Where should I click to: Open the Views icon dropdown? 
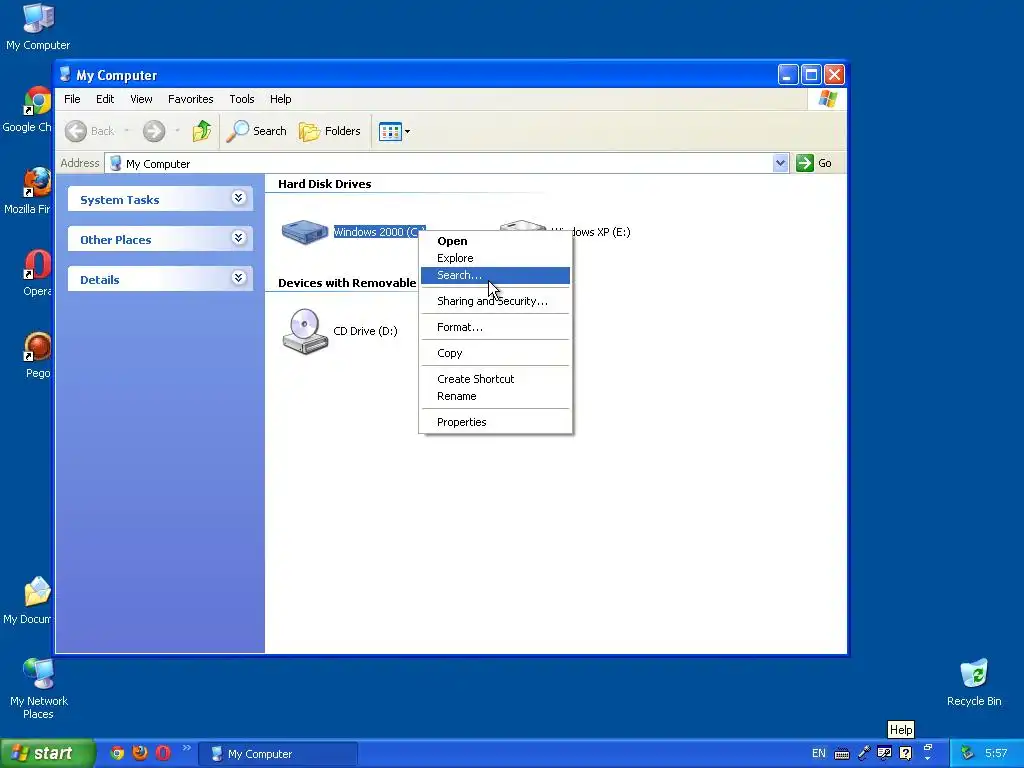[x=394, y=131]
